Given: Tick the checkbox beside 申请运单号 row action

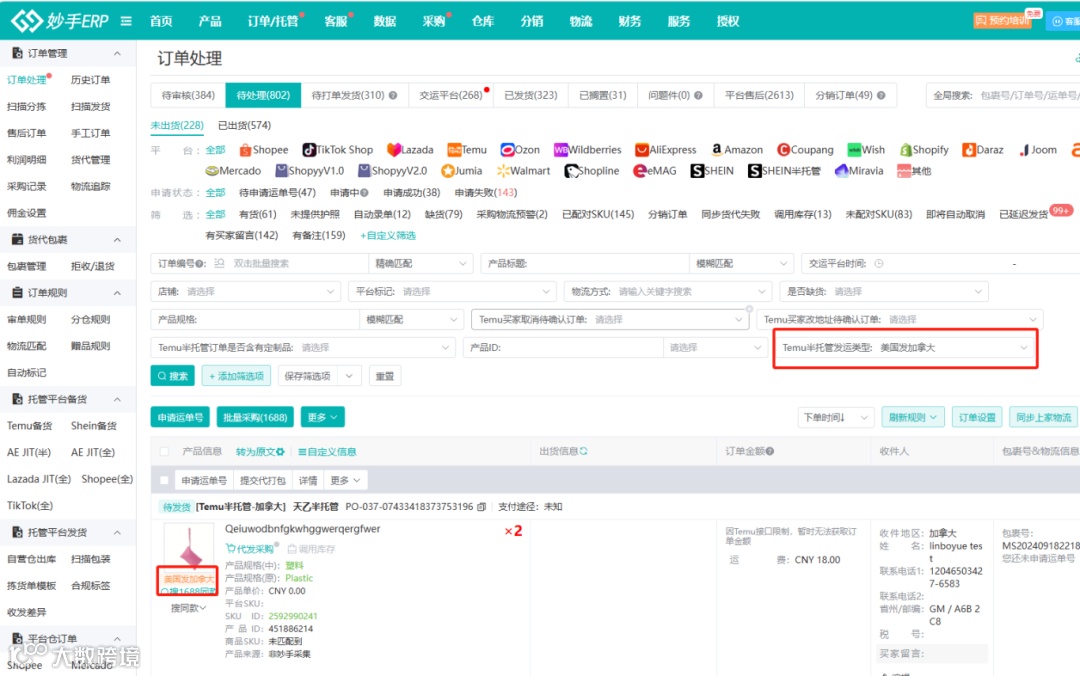Looking at the screenshot, I should pyautogui.click(x=164, y=480).
